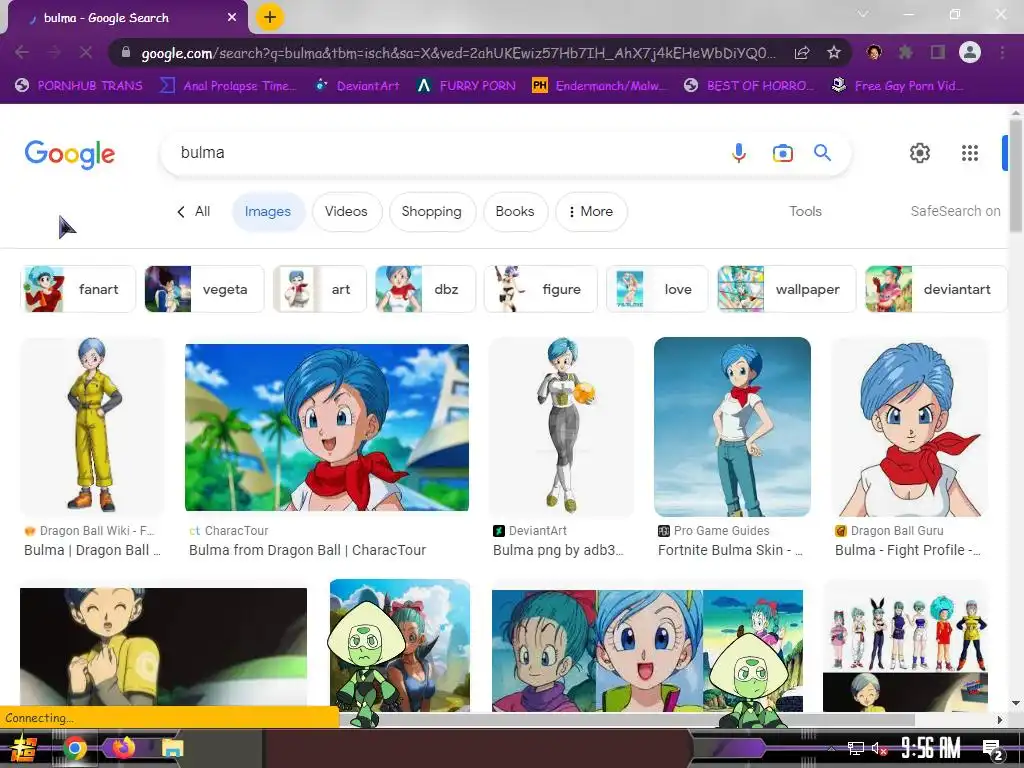This screenshot has width=1024, height=768.
Task: Filter images by the wallpaper chip
Action: pos(786,289)
